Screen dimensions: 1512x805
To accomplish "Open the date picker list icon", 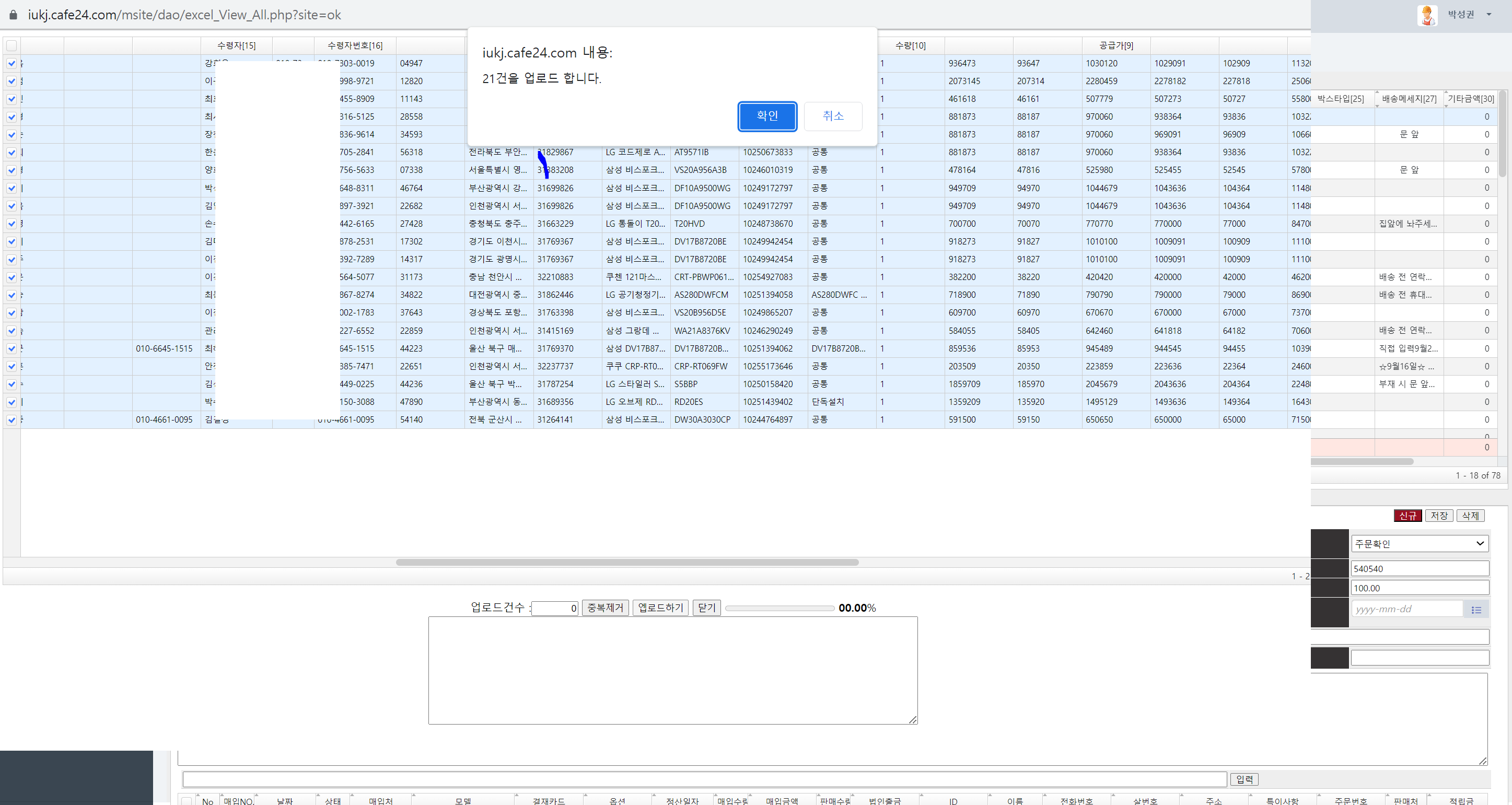I will (x=1476, y=610).
